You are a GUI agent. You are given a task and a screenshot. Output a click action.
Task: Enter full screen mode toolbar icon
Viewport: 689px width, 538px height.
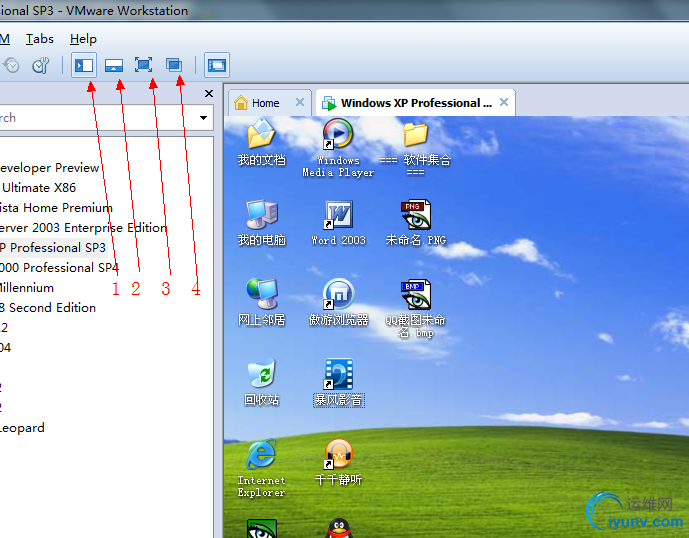(x=143, y=65)
